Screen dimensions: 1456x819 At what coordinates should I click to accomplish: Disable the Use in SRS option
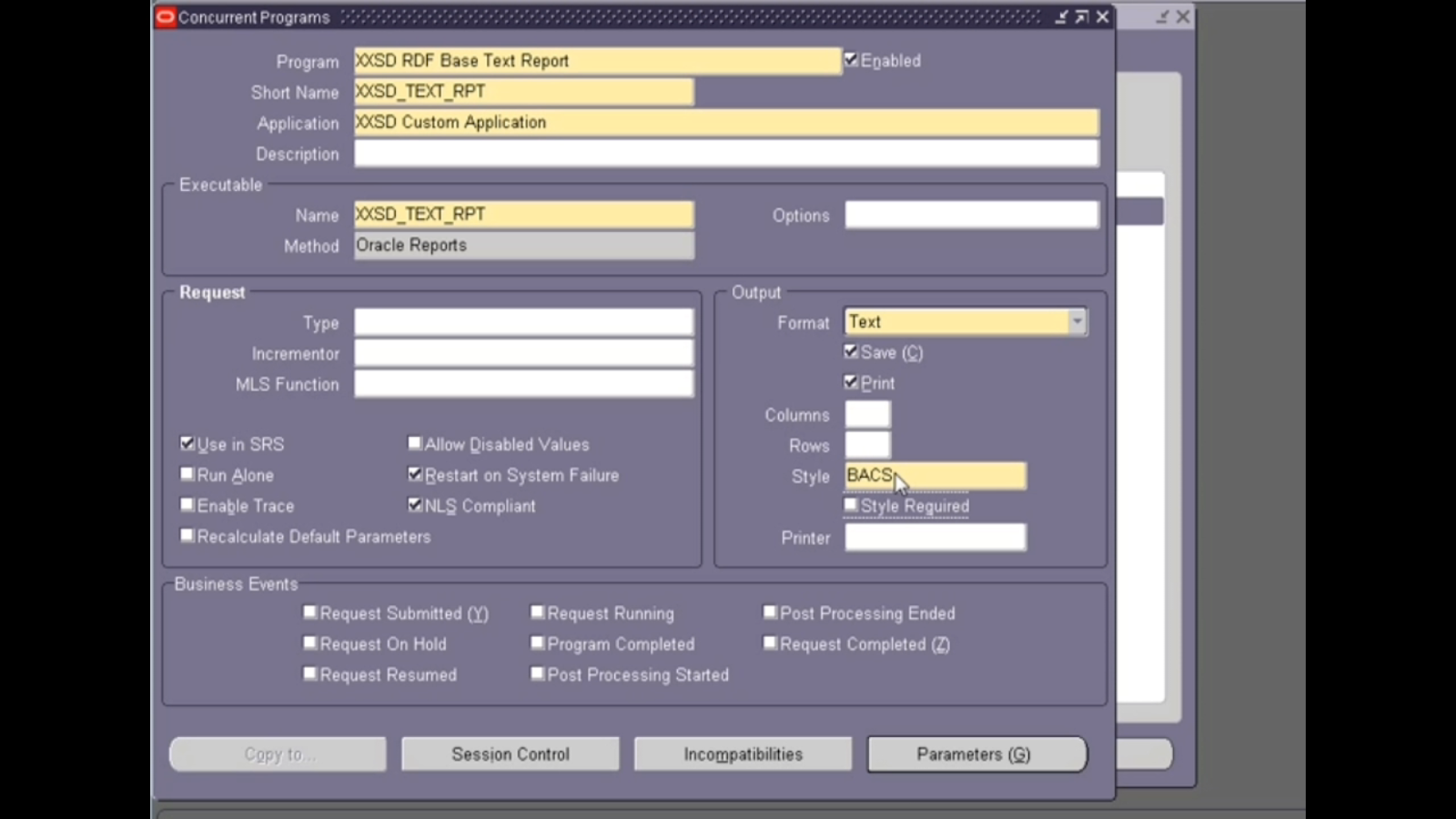point(187,443)
